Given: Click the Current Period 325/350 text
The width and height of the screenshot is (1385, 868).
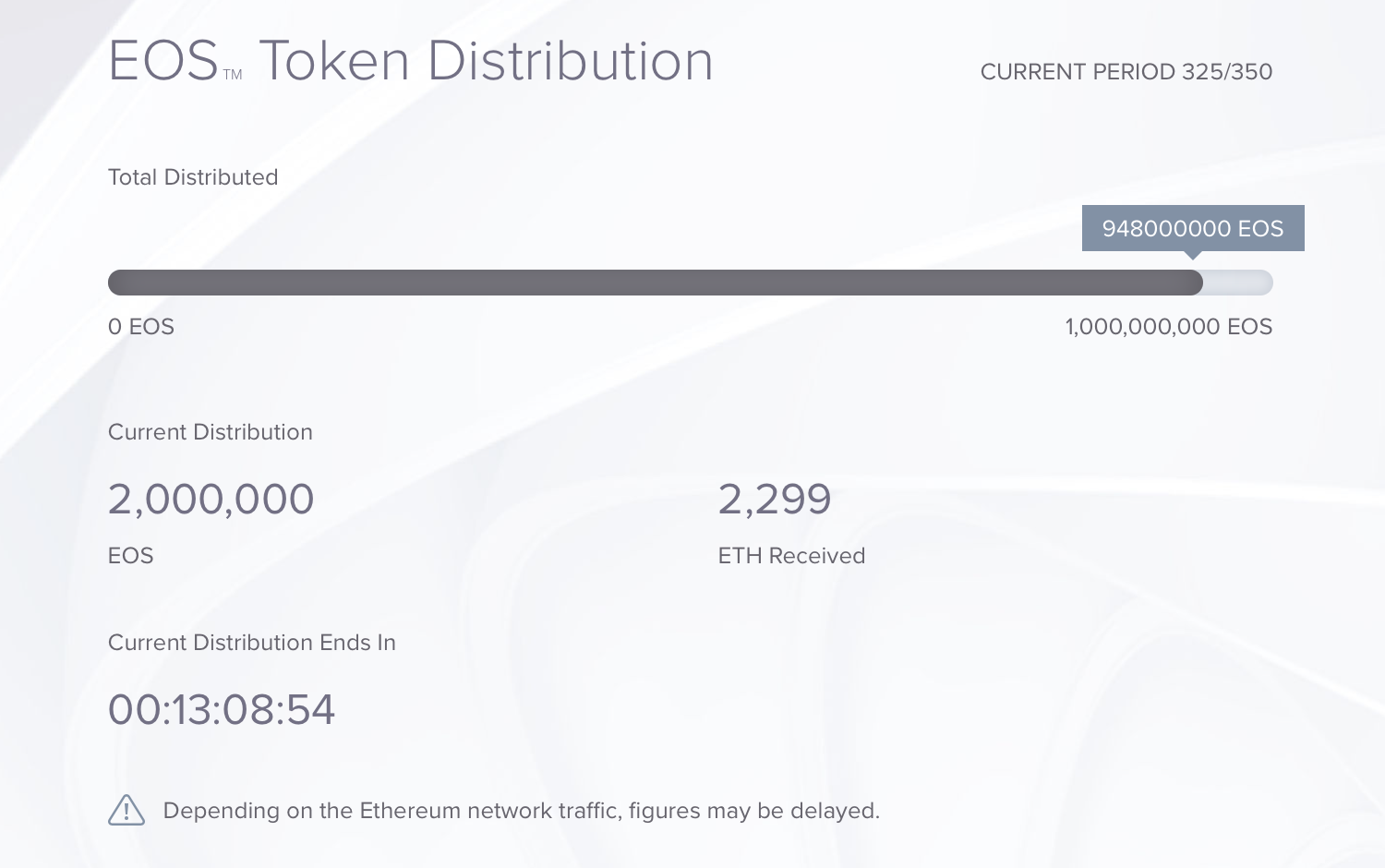Looking at the screenshot, I should 1126,72.
